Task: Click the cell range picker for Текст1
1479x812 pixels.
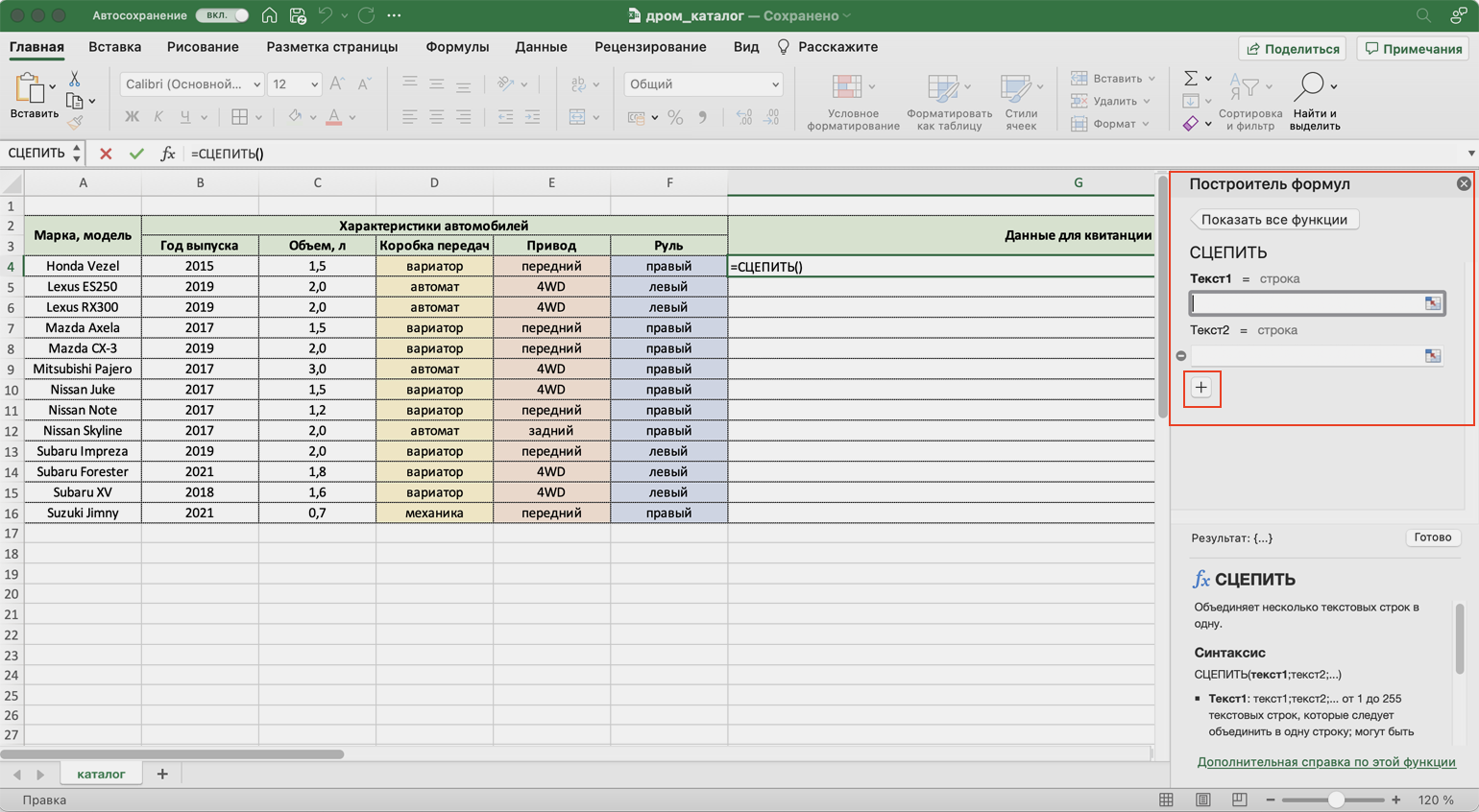Action: [x=1432, y=303]
